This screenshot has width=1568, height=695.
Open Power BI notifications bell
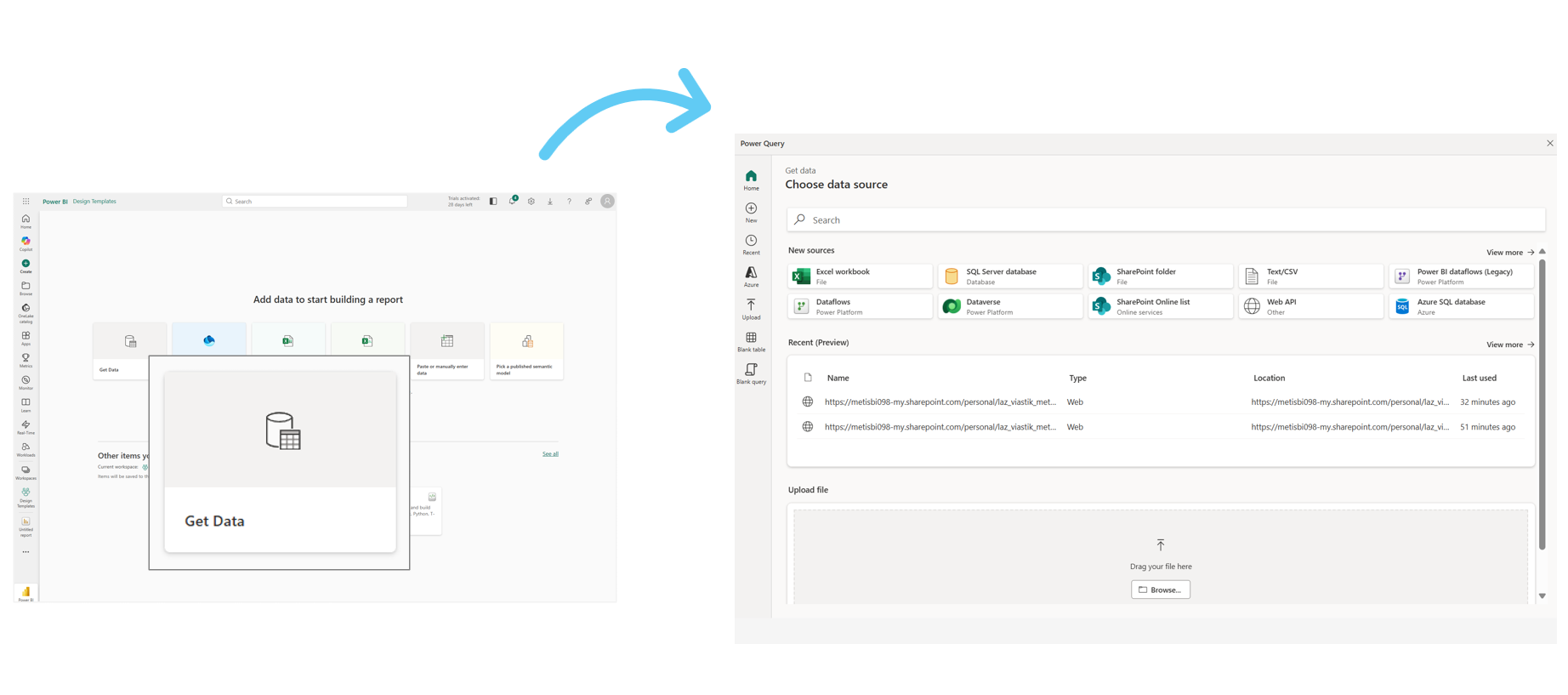tap(513, 202)
